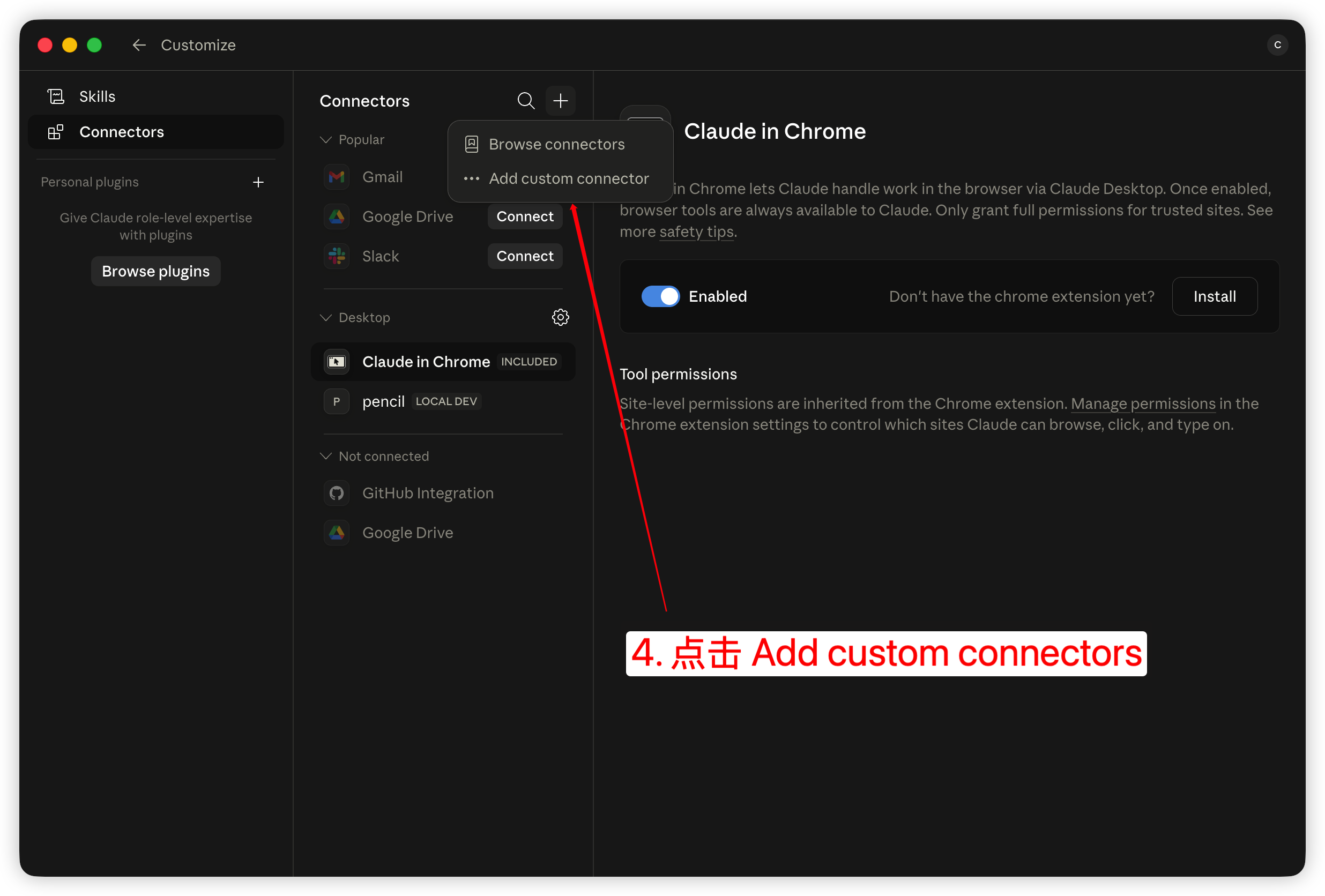The image size is (1325, 896).
Task: Click Google Drive name under Popular
Action: pyautogui.click(x=408, y=216)
